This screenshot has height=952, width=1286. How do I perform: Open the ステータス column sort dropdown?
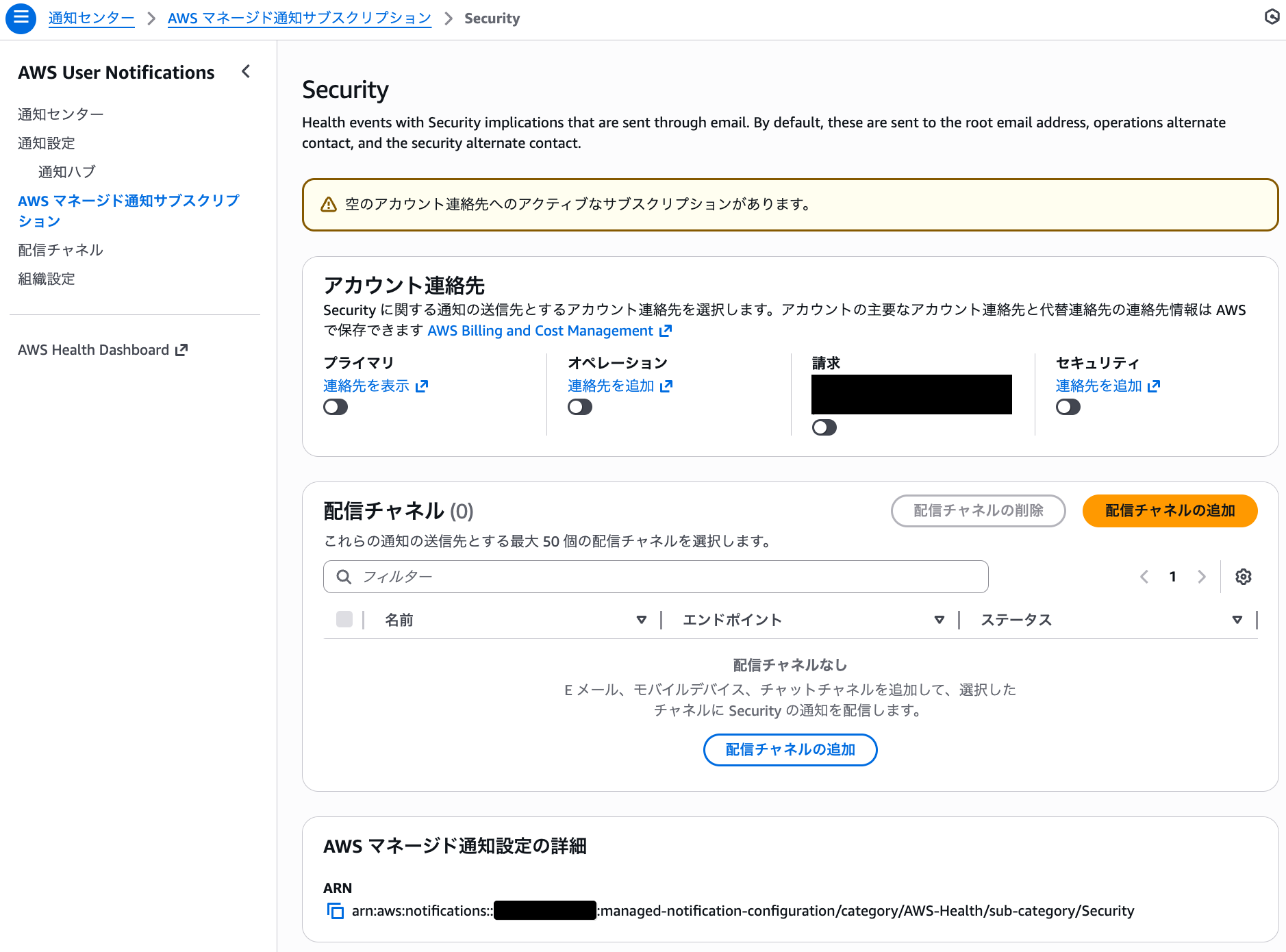coord(1237,620)
